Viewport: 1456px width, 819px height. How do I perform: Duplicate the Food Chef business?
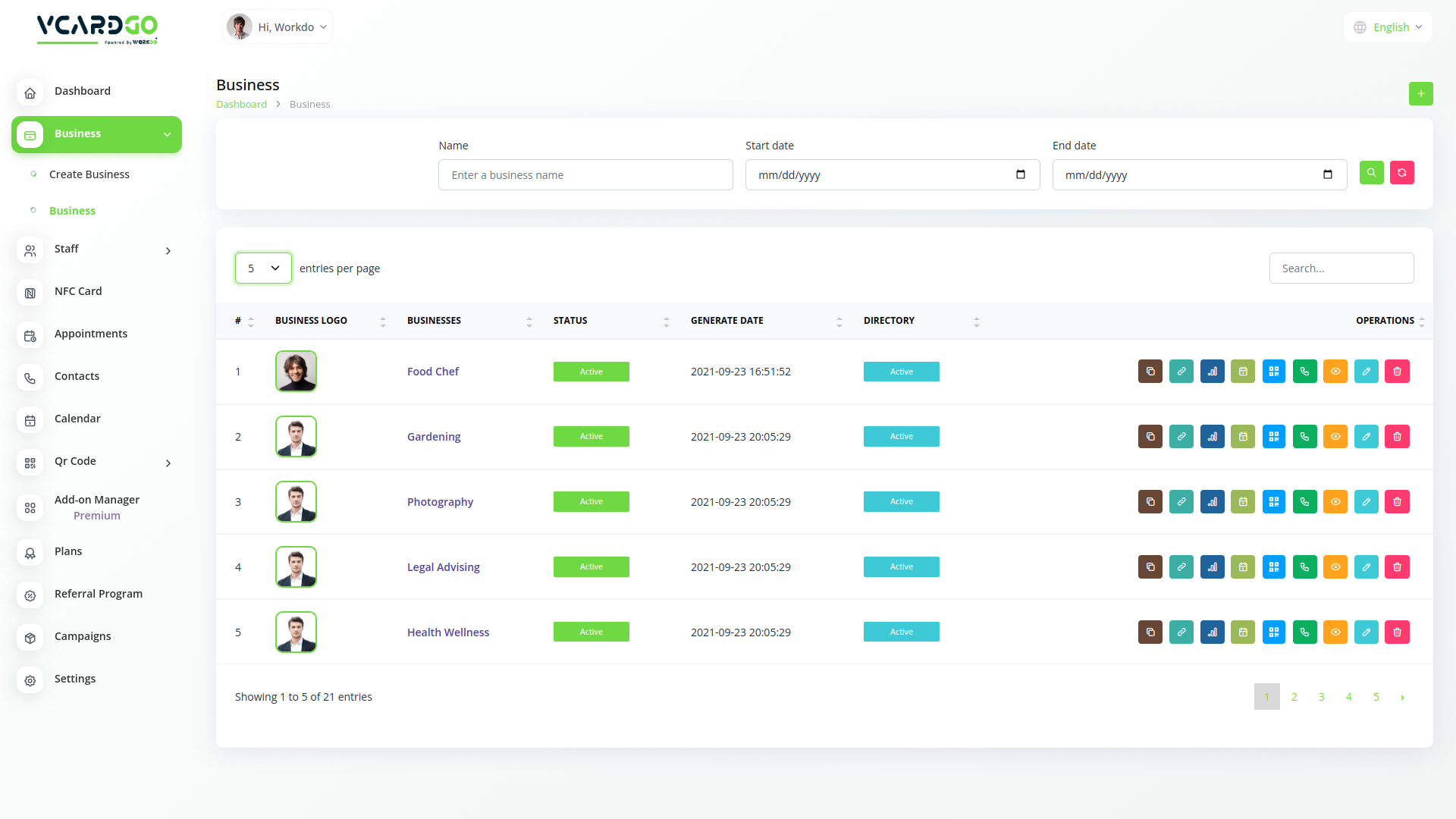[x=1150, y=372]
